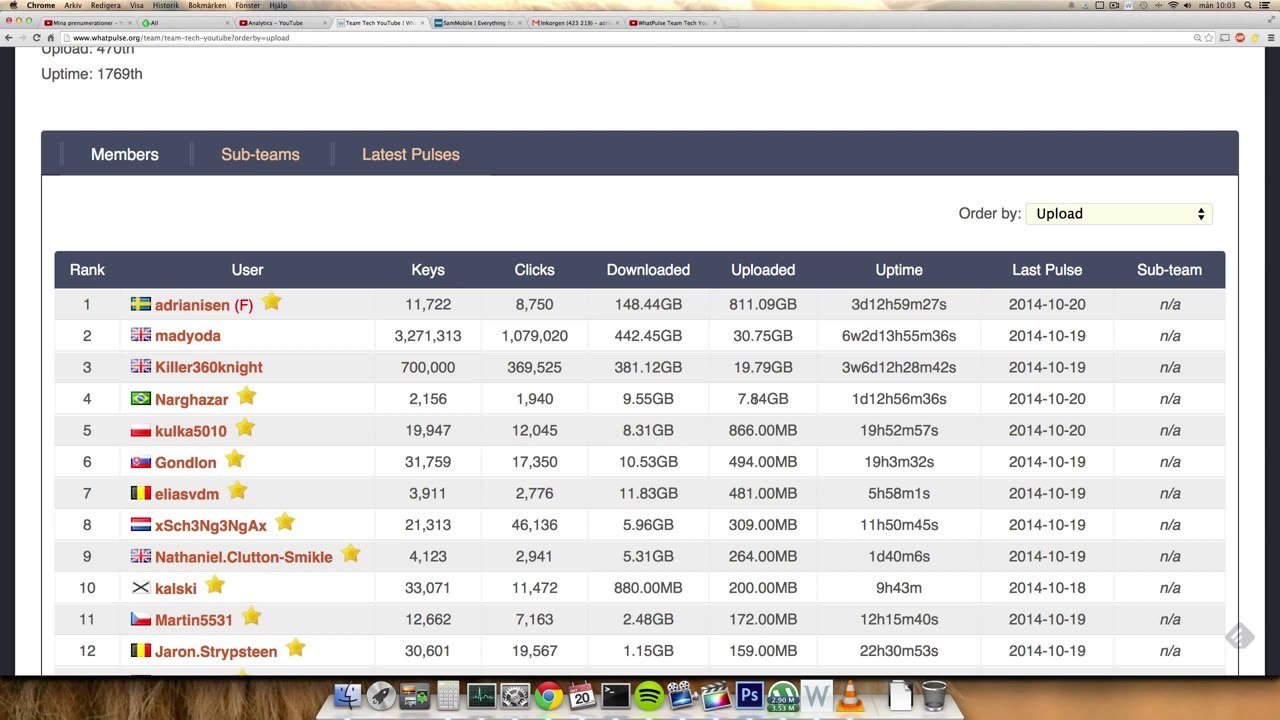Open Killer360knight's profile link
Screen dimensions: 1280x720
click(x=209, y=368)
